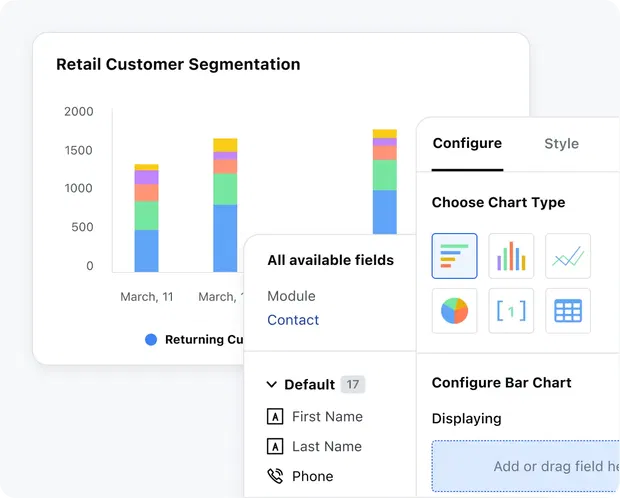
Task: Choose the pie chart type
Action: 454,311
